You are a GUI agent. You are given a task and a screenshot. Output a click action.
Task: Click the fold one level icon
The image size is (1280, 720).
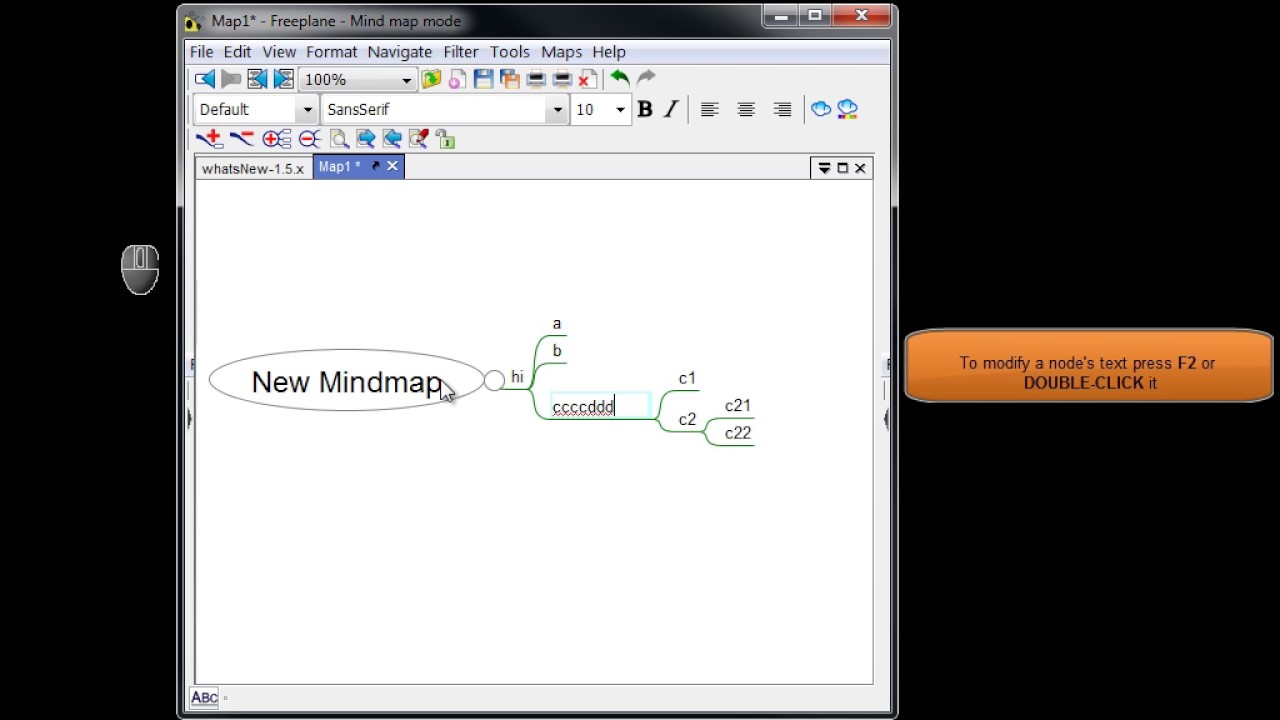tap(309, 139)
